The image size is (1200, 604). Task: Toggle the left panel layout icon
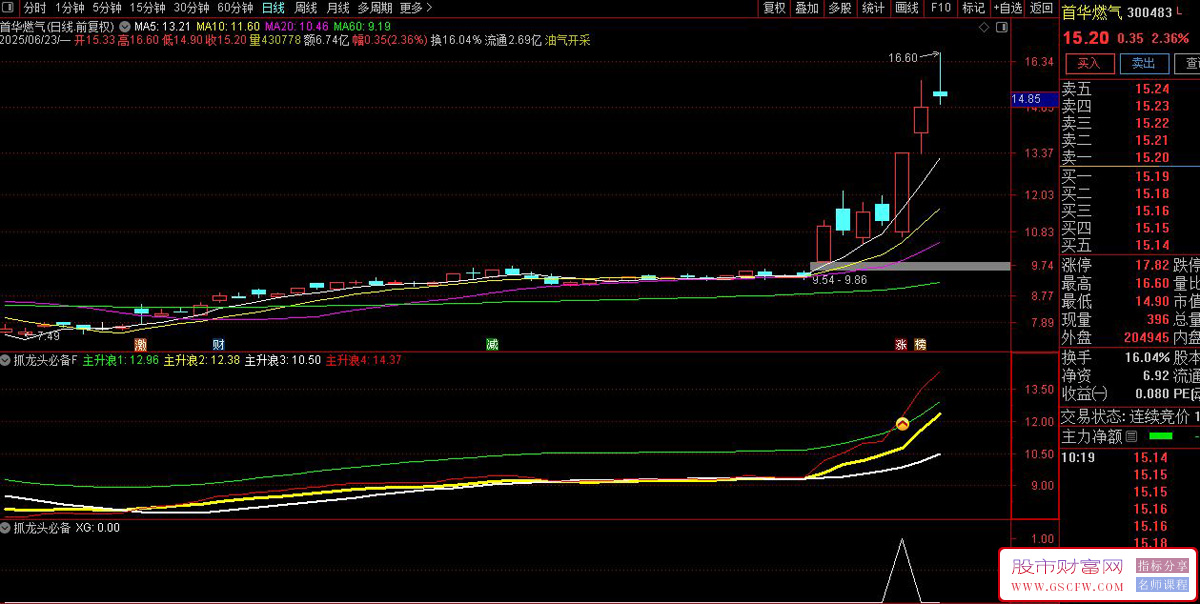tap(10, 7)
